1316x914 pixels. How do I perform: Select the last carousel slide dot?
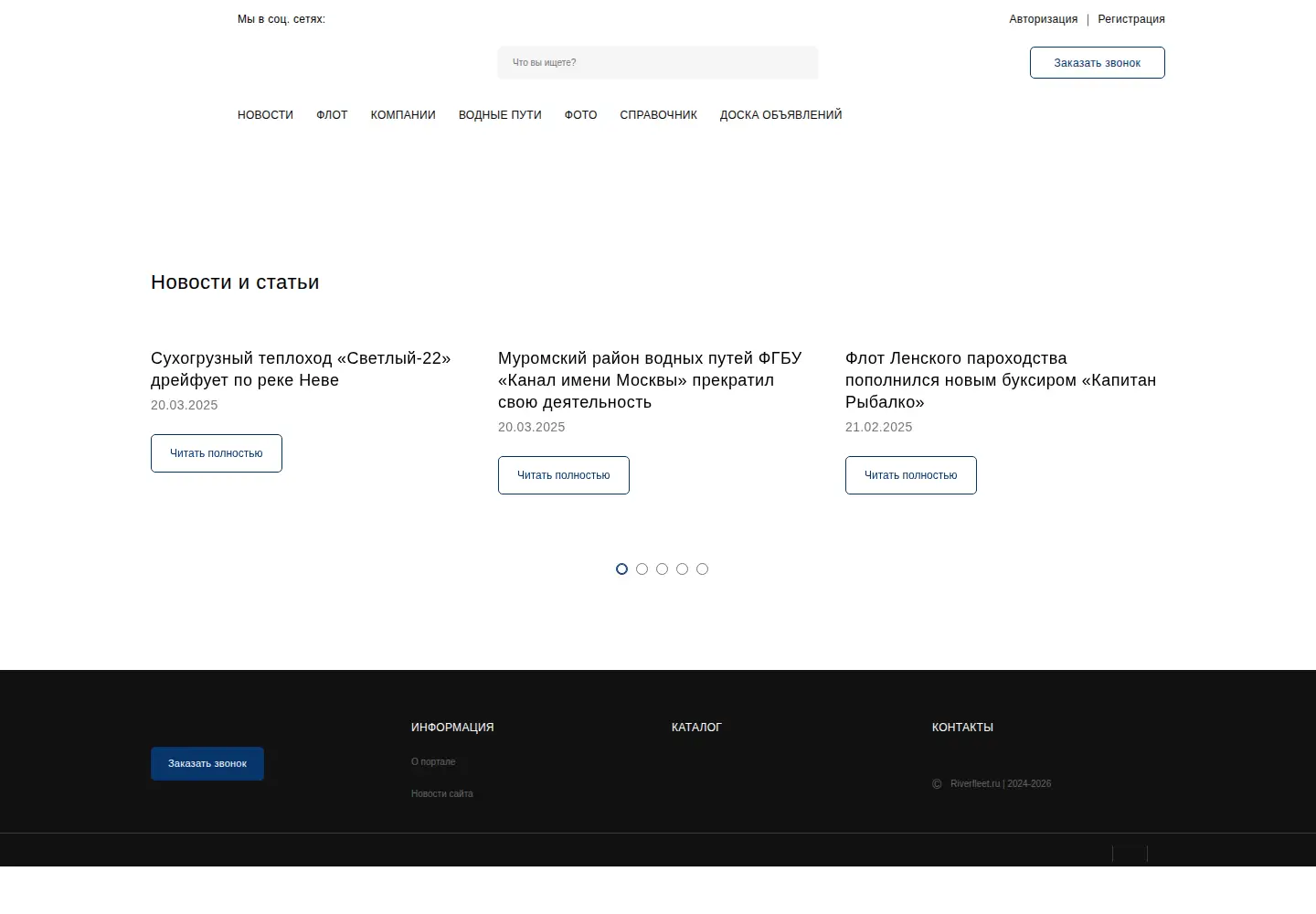(x=702, y=569)
